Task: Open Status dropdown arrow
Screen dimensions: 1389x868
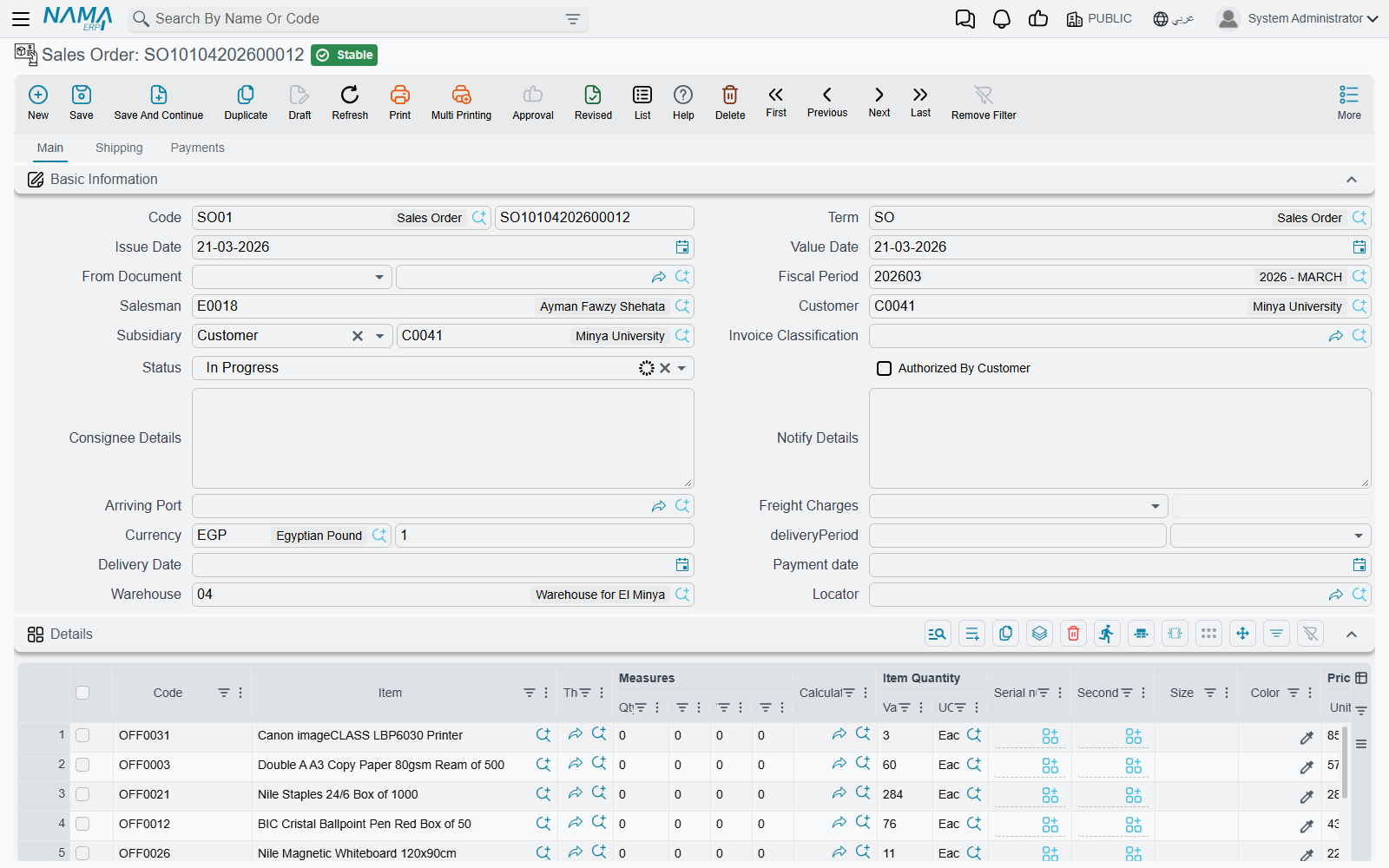Action: (x=681, y=368)
